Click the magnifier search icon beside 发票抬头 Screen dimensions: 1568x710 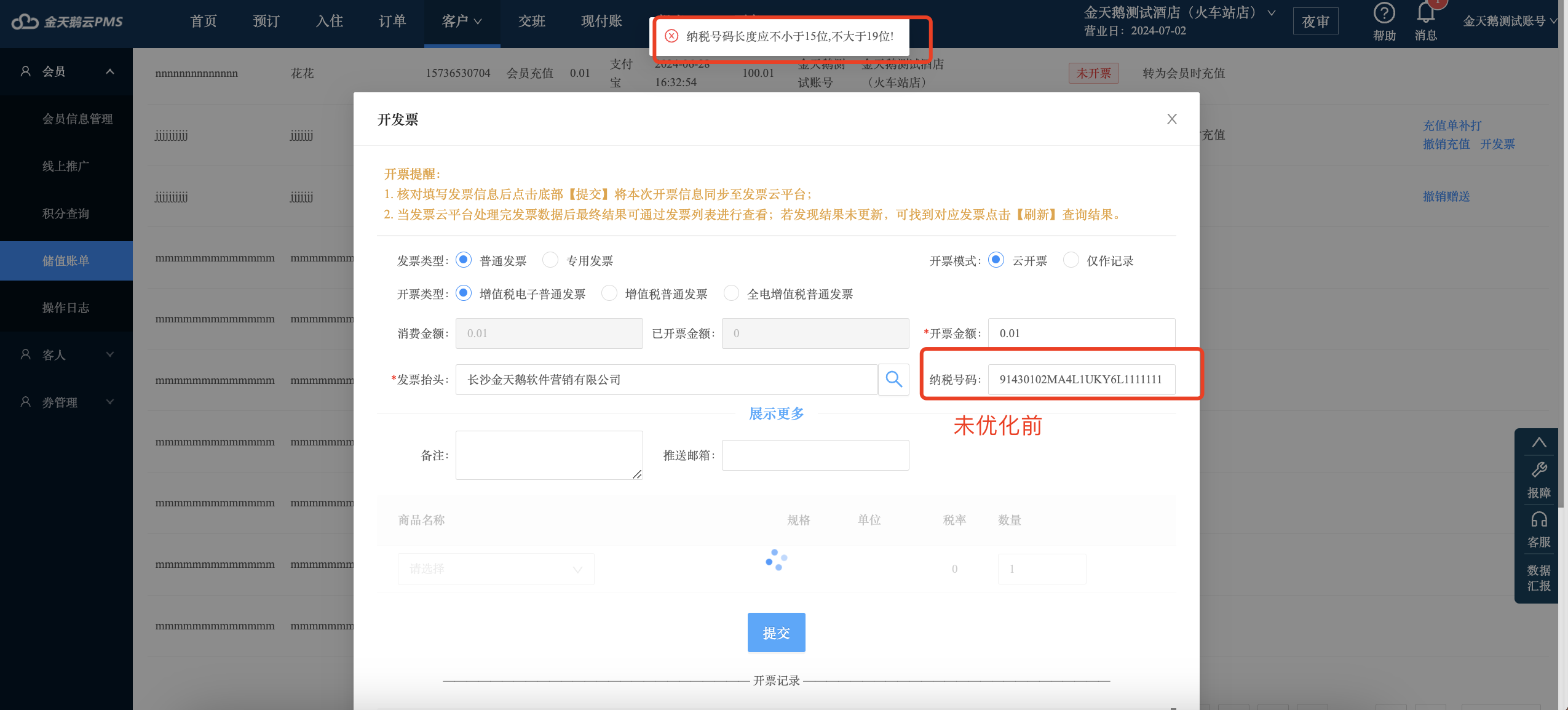893,379
